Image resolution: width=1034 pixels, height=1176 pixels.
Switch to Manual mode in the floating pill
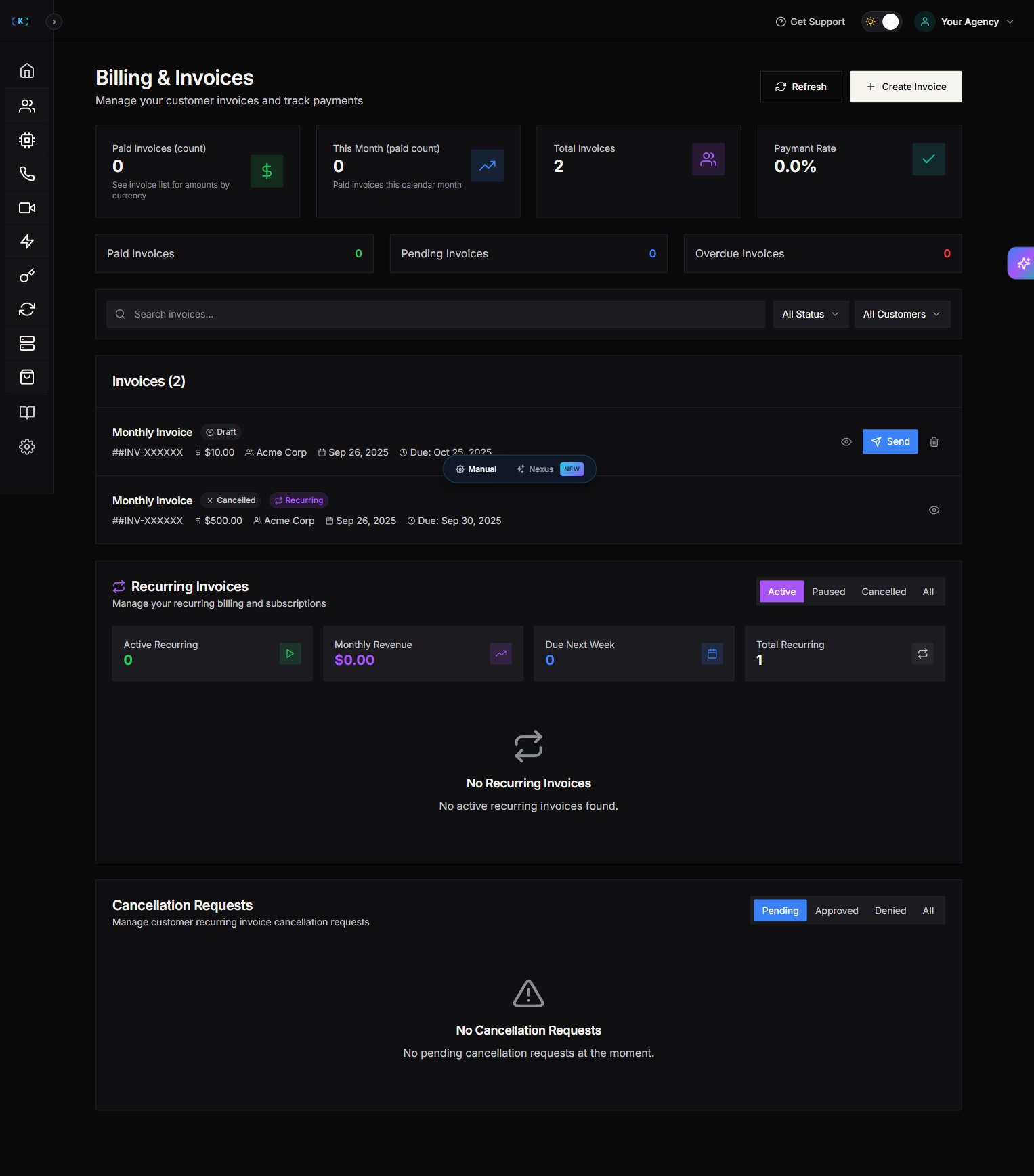click(477, 469)
